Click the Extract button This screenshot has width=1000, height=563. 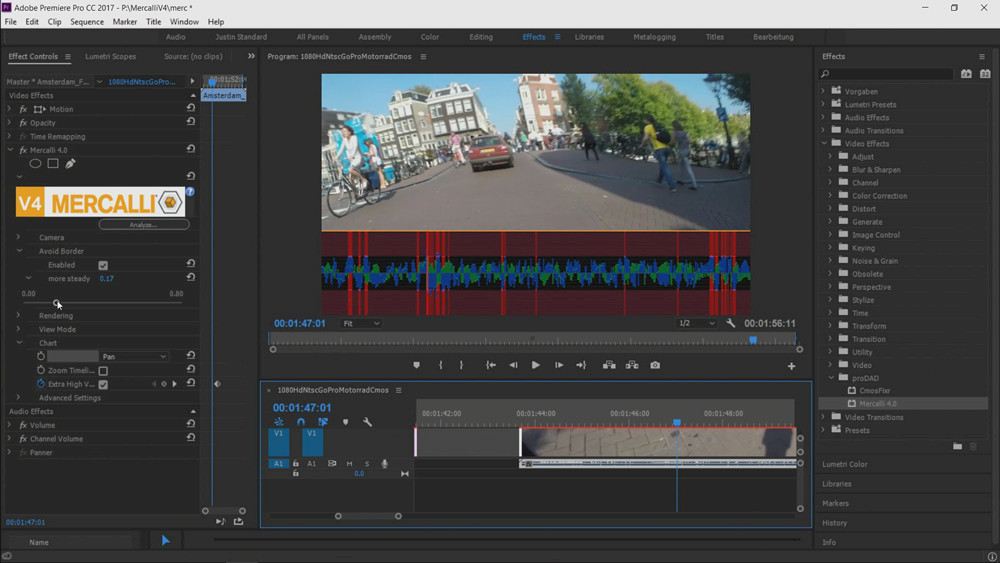pyautogui.click(x=632, y=365)
